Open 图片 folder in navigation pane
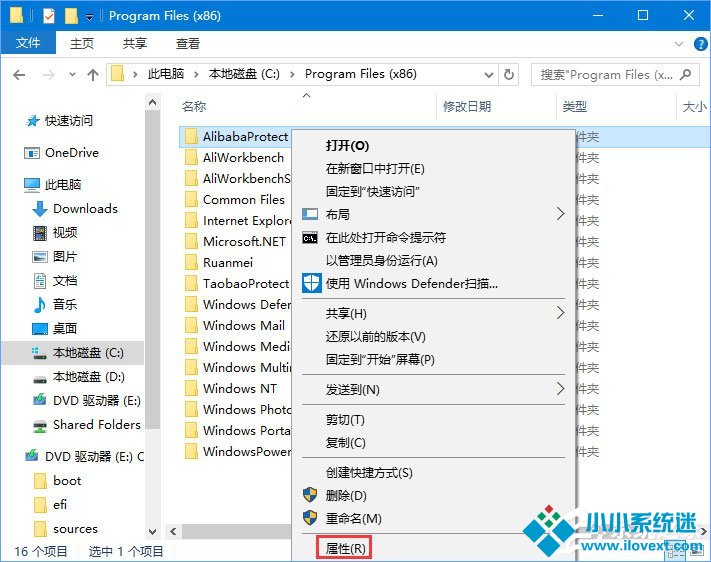The width and height of the screenshot is (711, 562). click(x=64, y=256)
